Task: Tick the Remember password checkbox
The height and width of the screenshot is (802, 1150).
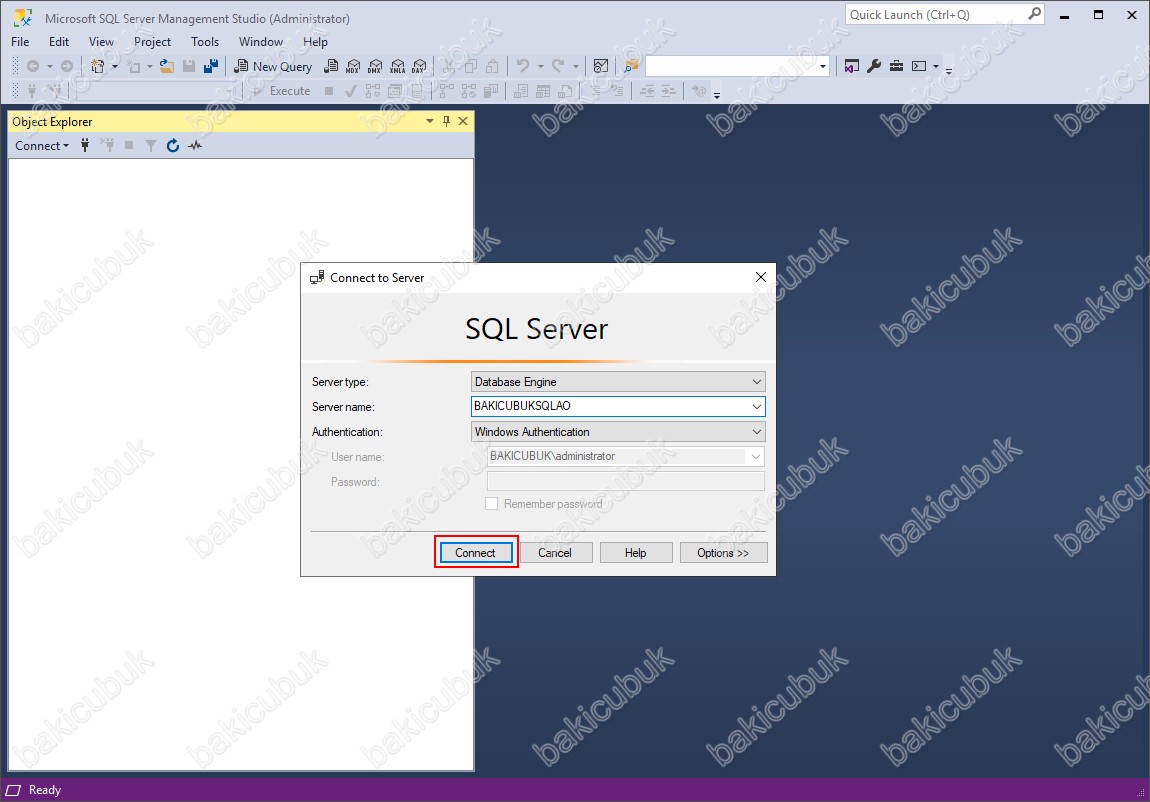Action: [x=491, y=504]
